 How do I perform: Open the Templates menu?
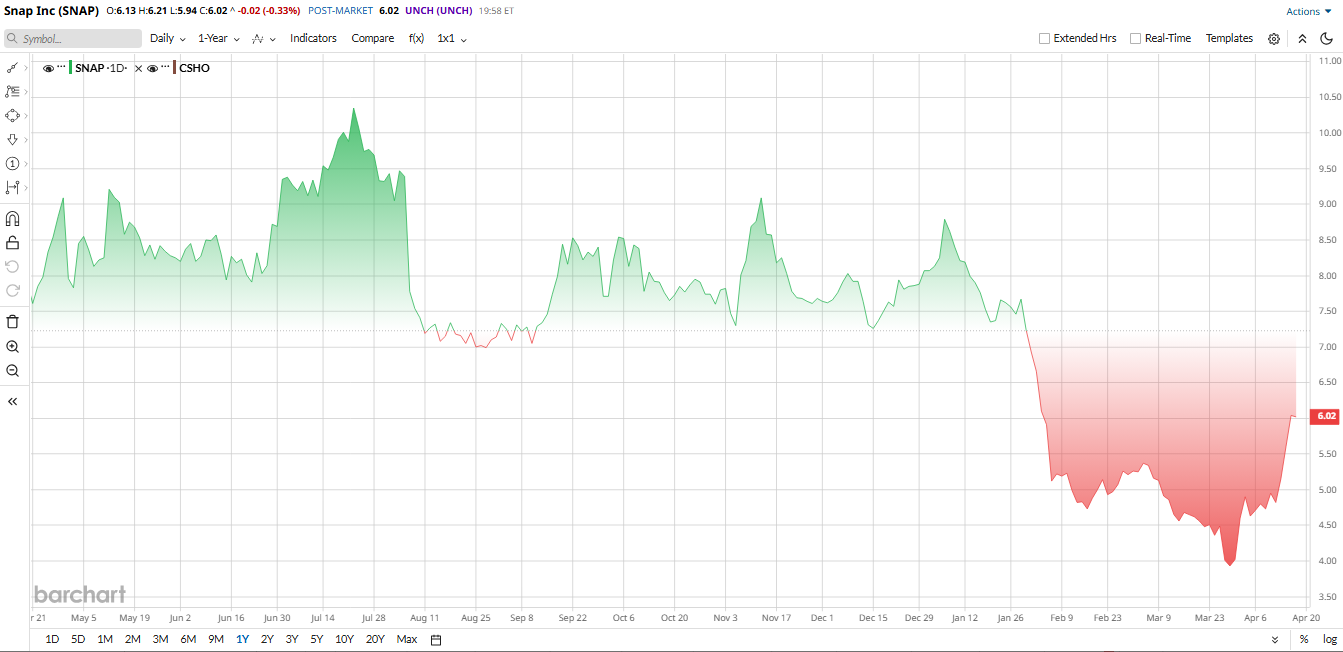pyautogui.click(x=1229, y=38)
